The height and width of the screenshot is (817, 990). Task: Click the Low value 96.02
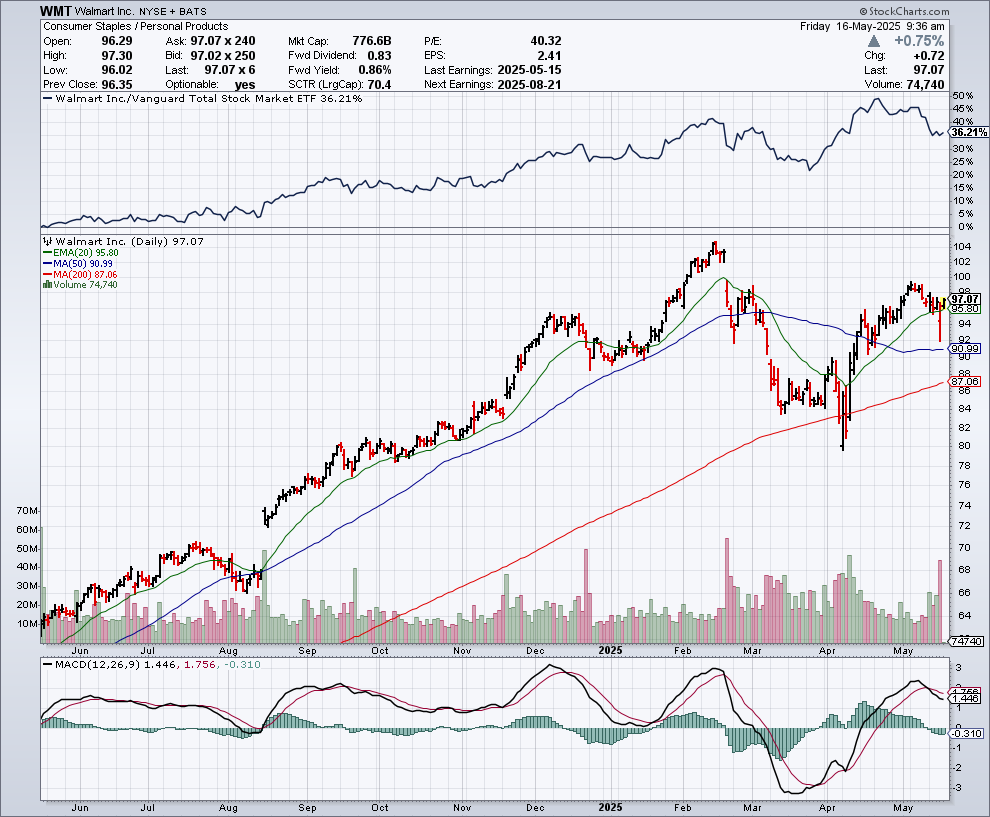117,70
